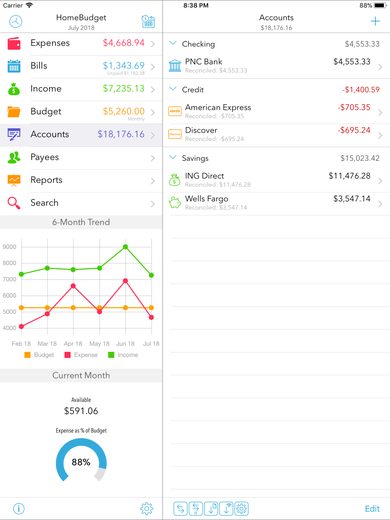The height and width of the screenshot is (520, 390).
Task: Open accounts settings gear in bottom toolbar
Action: tap(241, 509)
